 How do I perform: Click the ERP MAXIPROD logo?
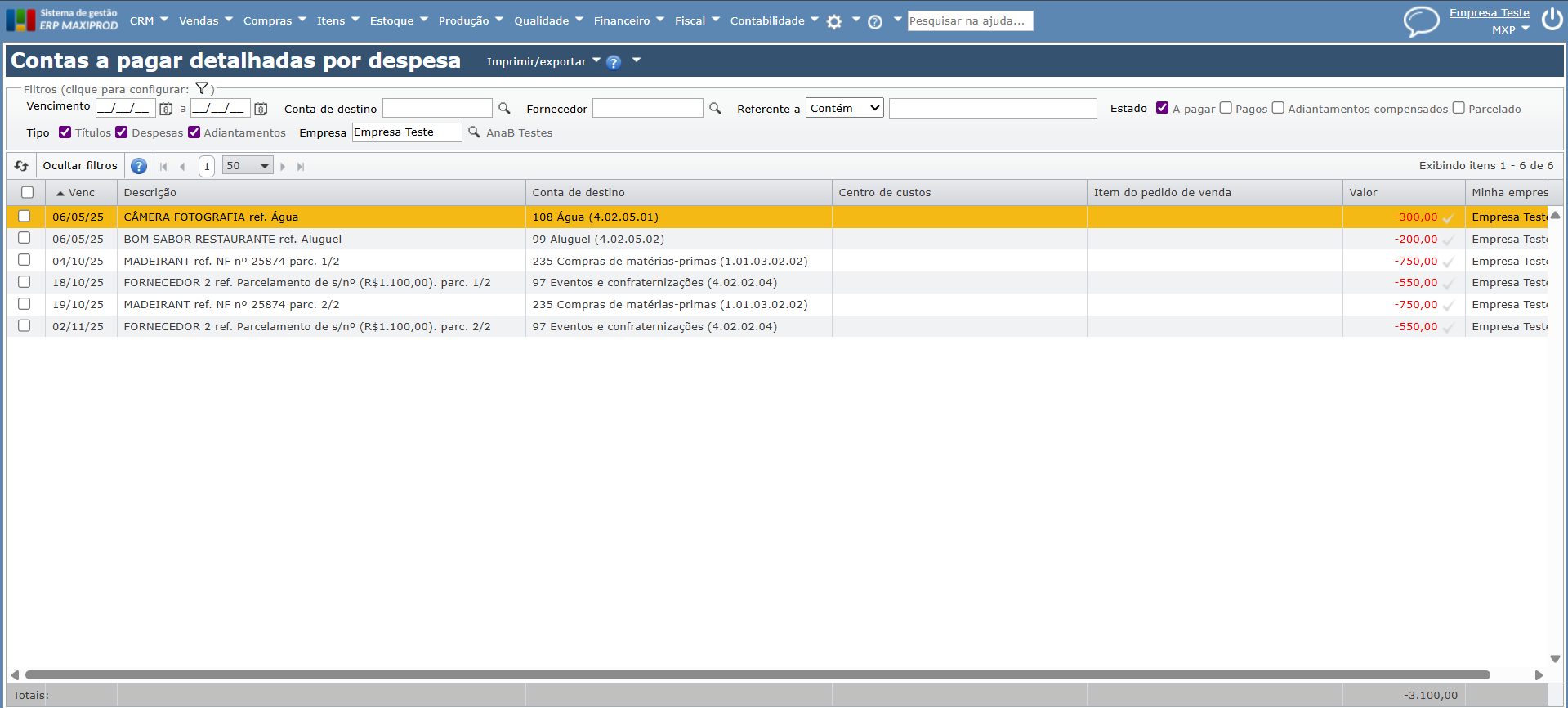tap(62, 20)
